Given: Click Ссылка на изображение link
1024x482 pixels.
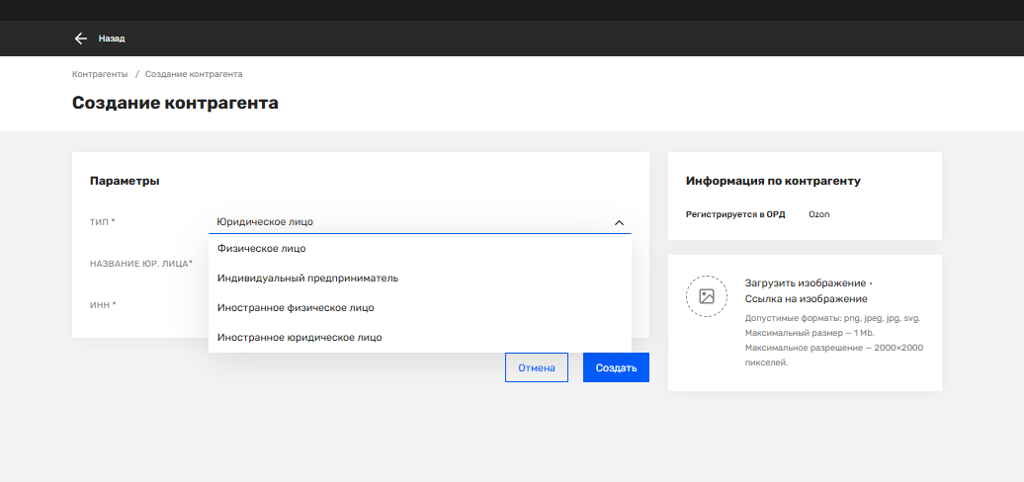Looking at the screenshot, I should pos(806,299).
